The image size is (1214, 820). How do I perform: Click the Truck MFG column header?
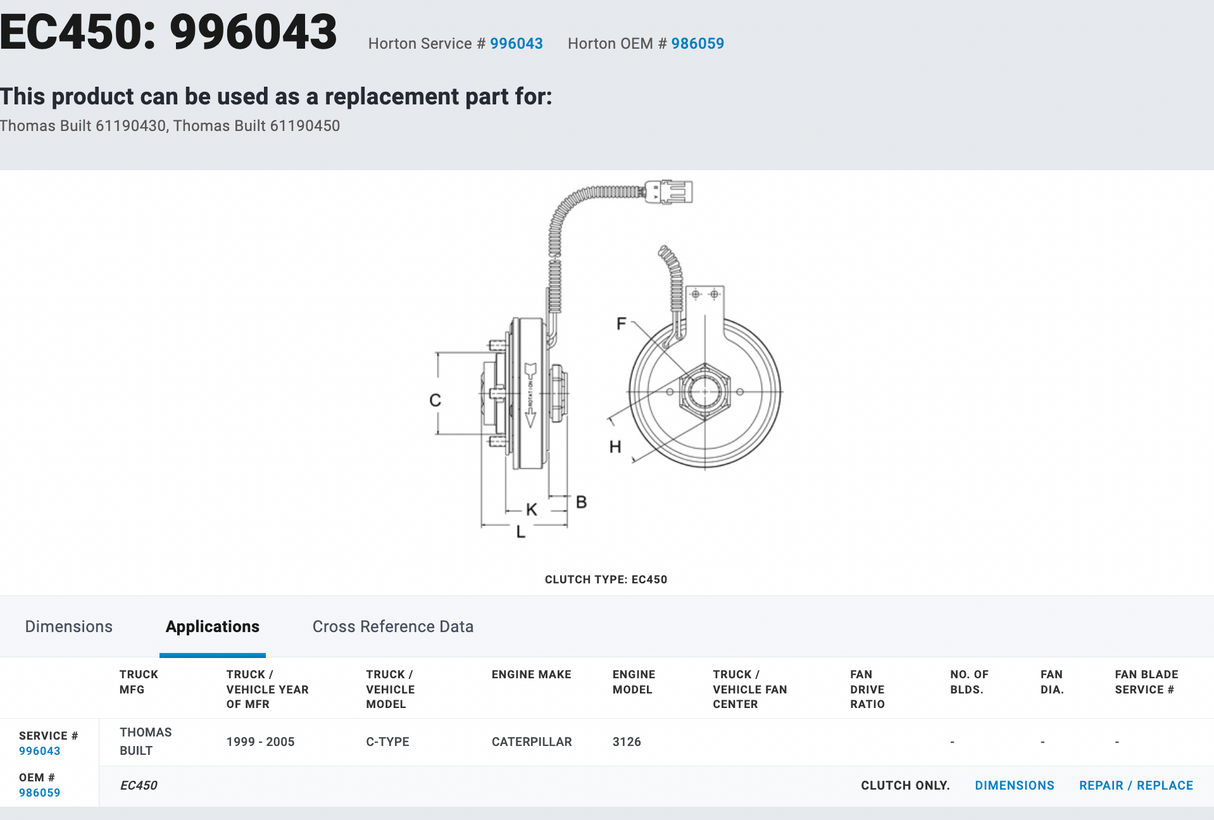(139, 682)
